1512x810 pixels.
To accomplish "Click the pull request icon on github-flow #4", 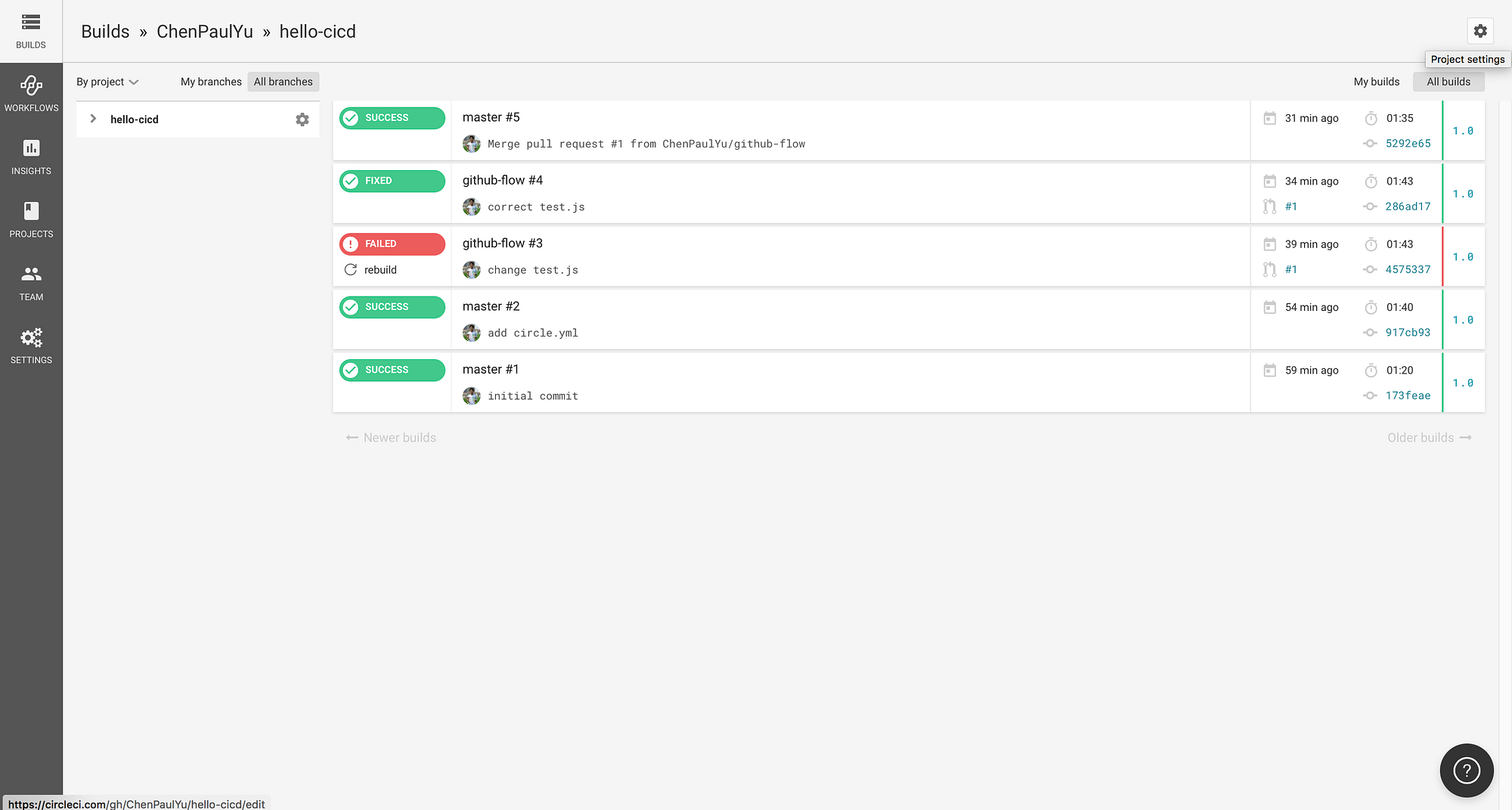I will (1269, 206).
